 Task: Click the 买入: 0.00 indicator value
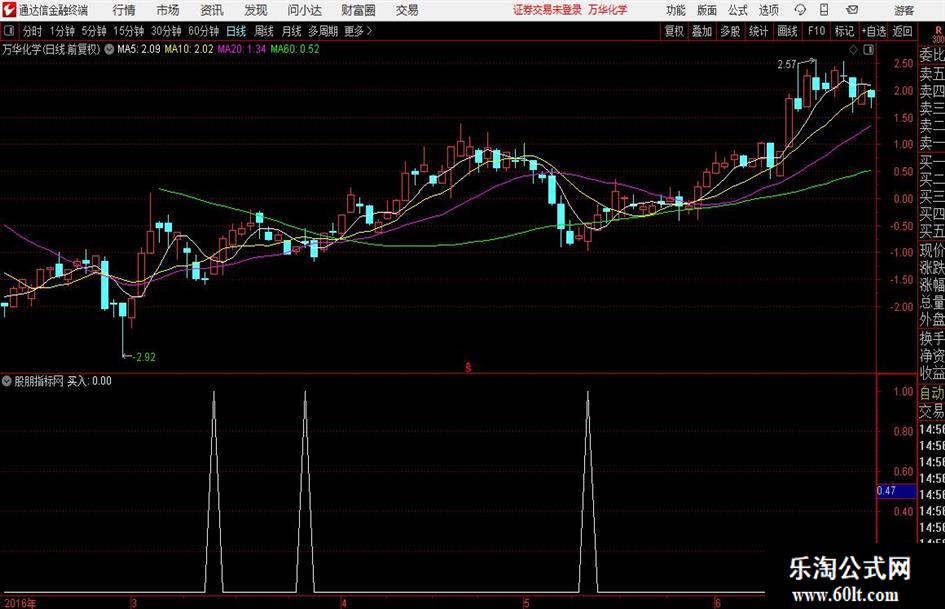click(89, 381)
